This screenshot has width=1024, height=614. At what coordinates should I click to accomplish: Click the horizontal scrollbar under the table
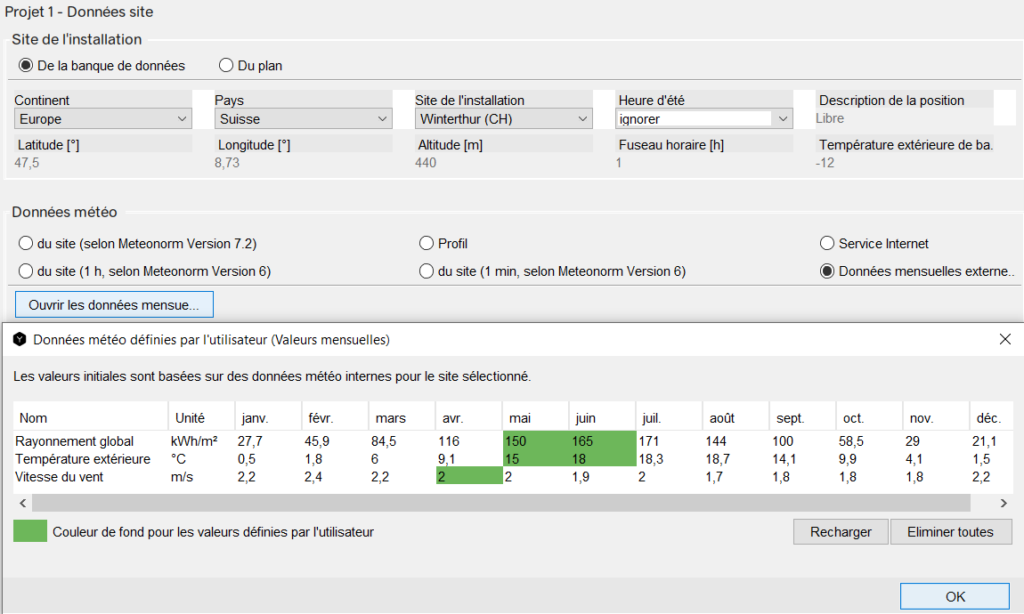coord(500,503)
